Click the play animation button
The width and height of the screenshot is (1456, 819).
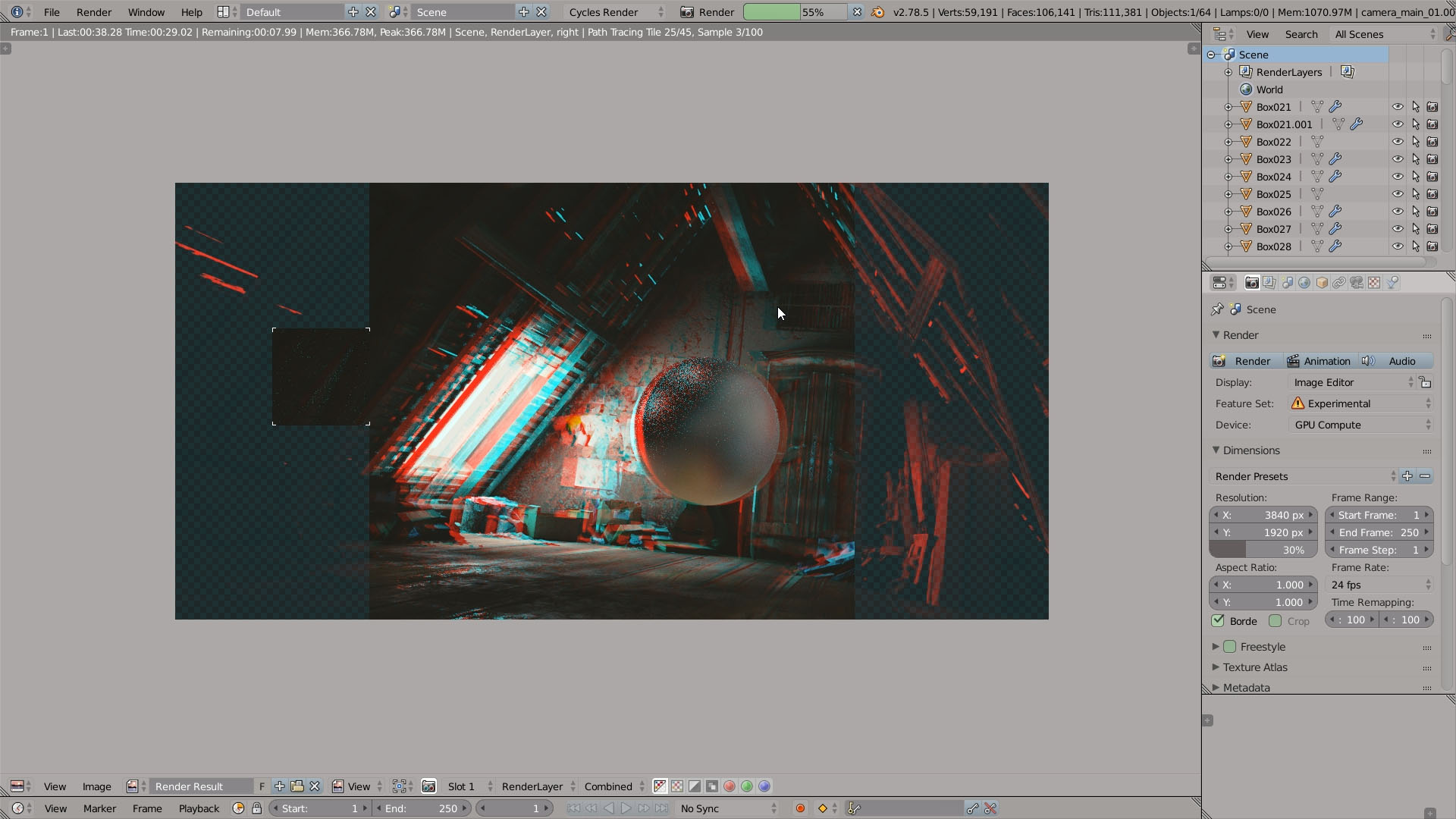tap(626, 808)
